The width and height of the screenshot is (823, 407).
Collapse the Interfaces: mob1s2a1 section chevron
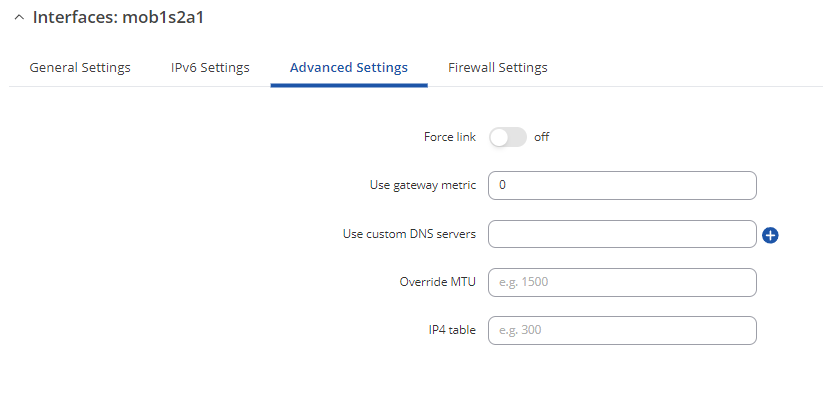19,17
